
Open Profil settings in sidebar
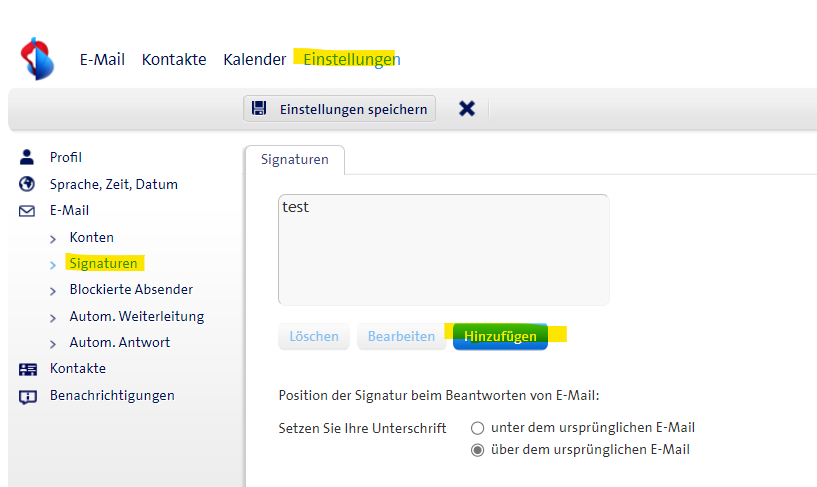click(66, 157)
